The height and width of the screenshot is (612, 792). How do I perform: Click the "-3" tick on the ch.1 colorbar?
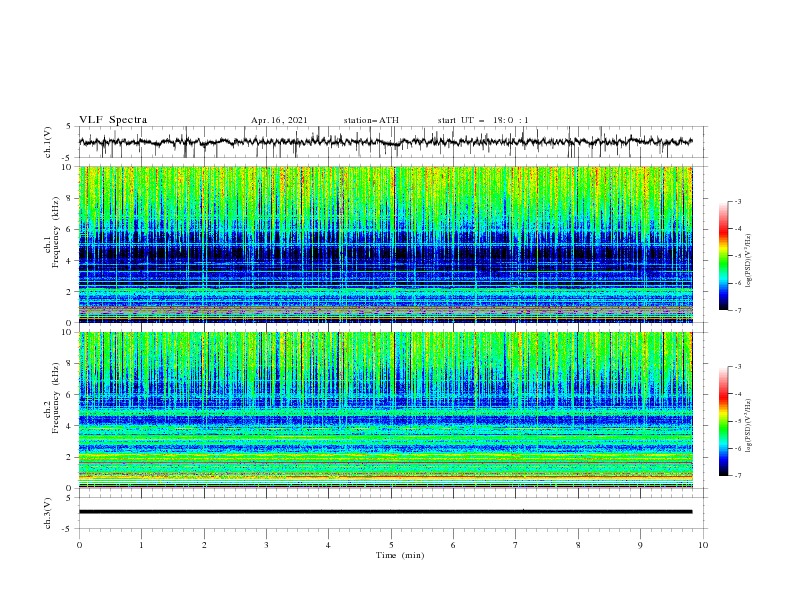point(738,201)
